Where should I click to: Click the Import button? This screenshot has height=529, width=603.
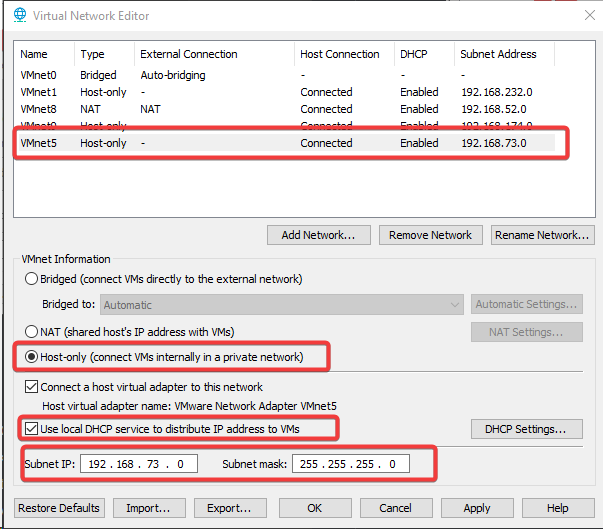pos(149,508)
